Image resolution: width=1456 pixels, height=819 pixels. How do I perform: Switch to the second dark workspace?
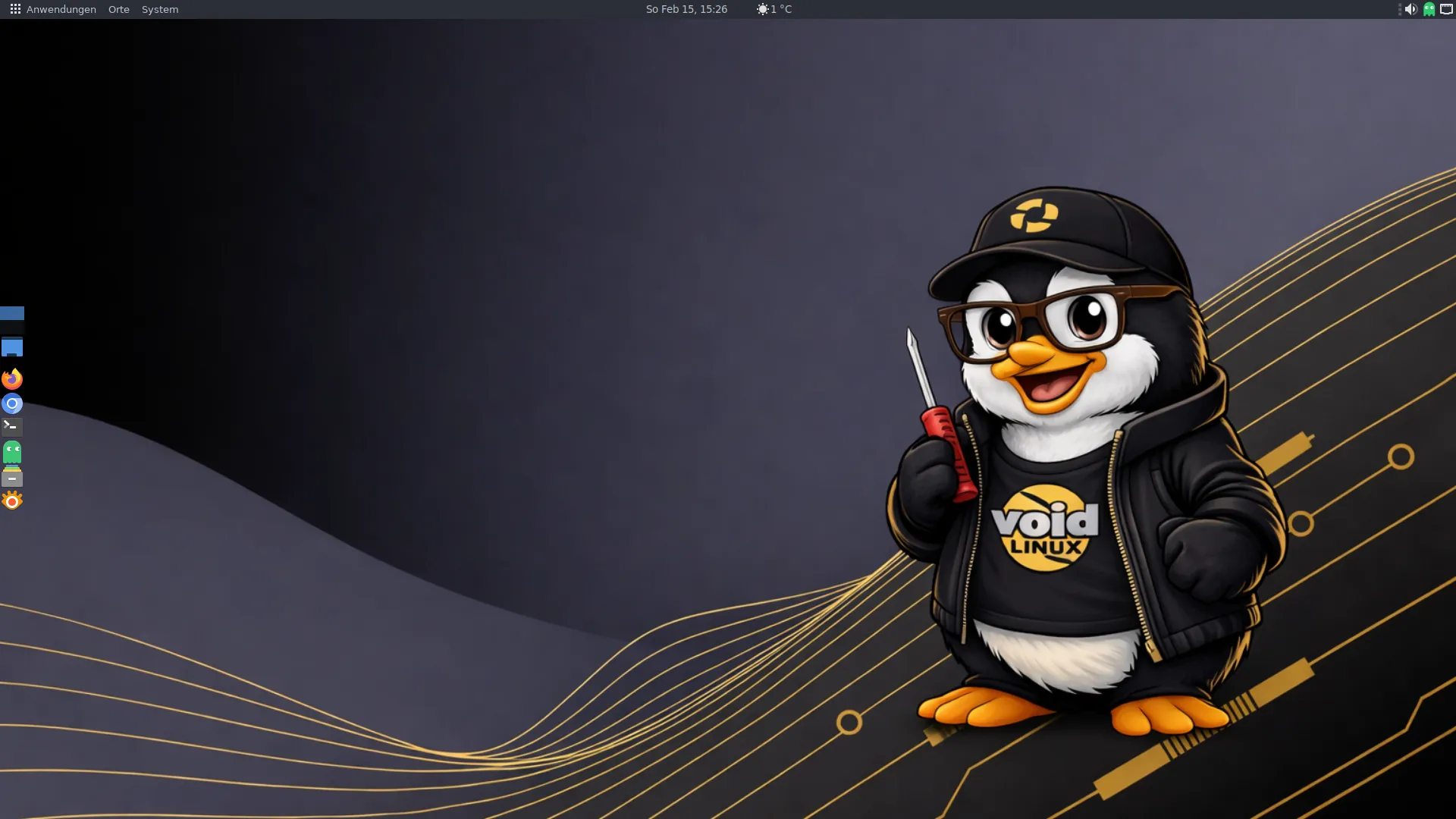coord(12,328)
